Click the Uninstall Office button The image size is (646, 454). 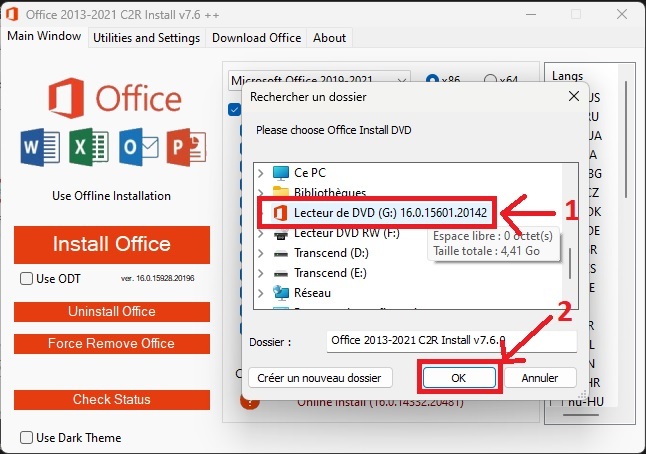[112, 311]
